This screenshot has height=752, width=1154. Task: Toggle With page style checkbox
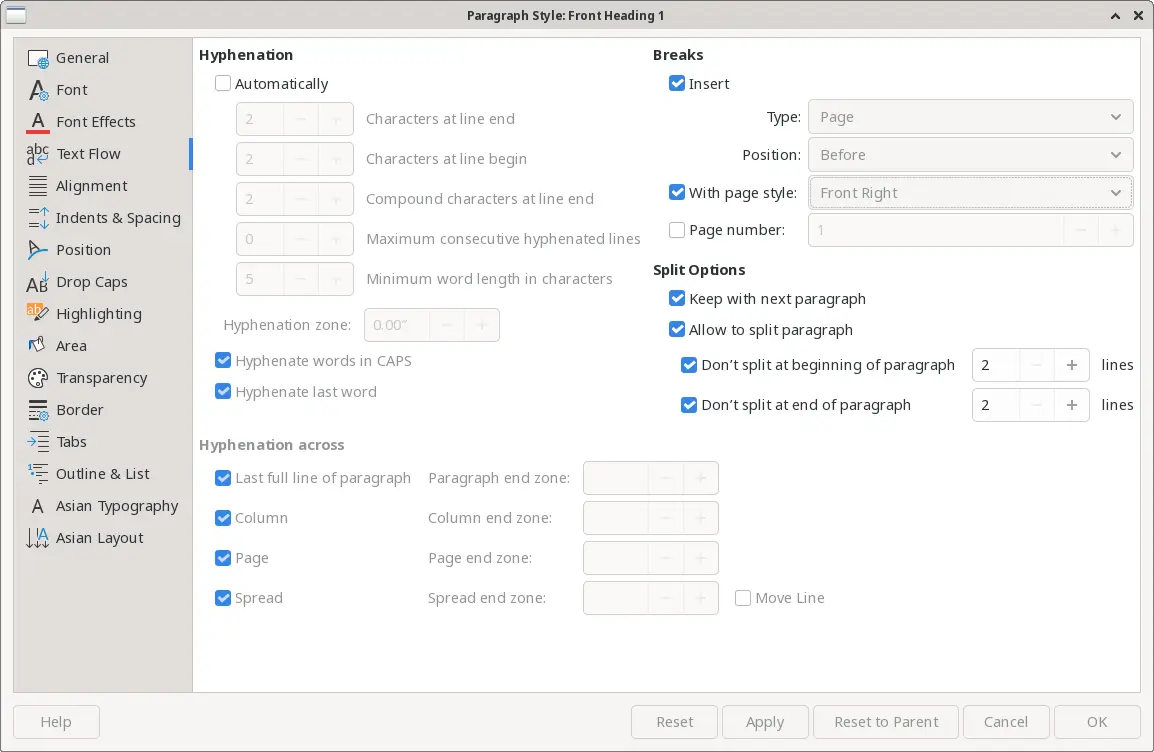pyautogui.click(x=677, y=192)
